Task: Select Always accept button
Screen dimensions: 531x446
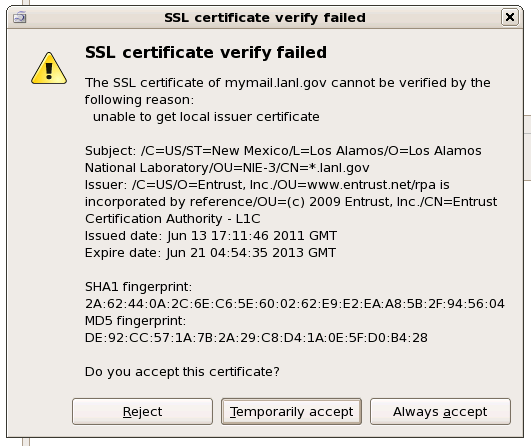Action: point(440,411)
